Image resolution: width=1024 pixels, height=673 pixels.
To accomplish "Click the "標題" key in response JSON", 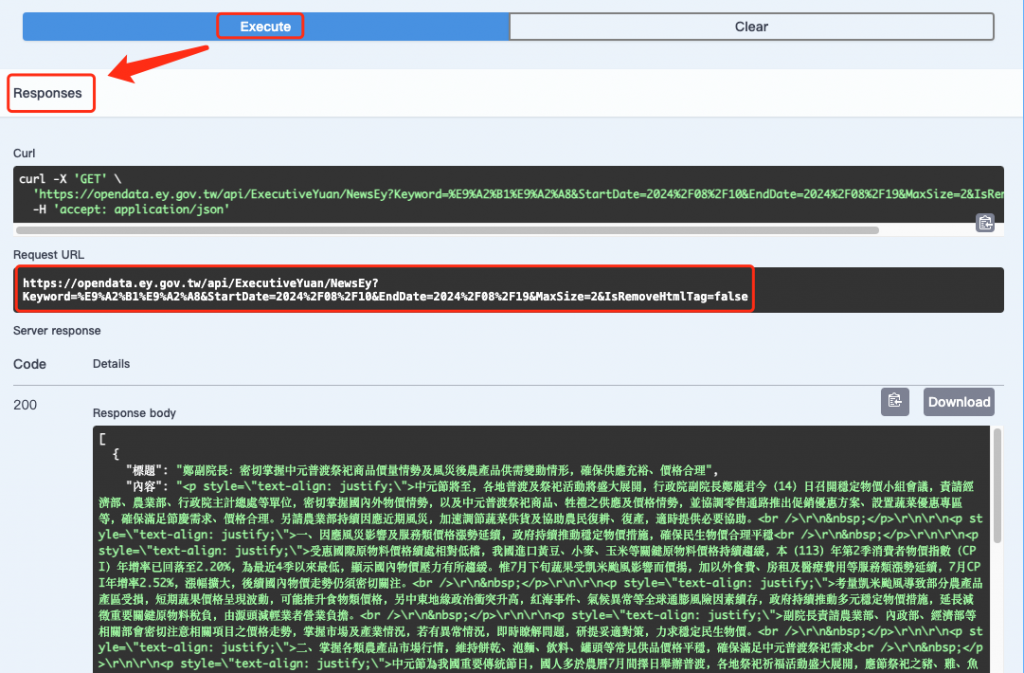I will [144, 470].
